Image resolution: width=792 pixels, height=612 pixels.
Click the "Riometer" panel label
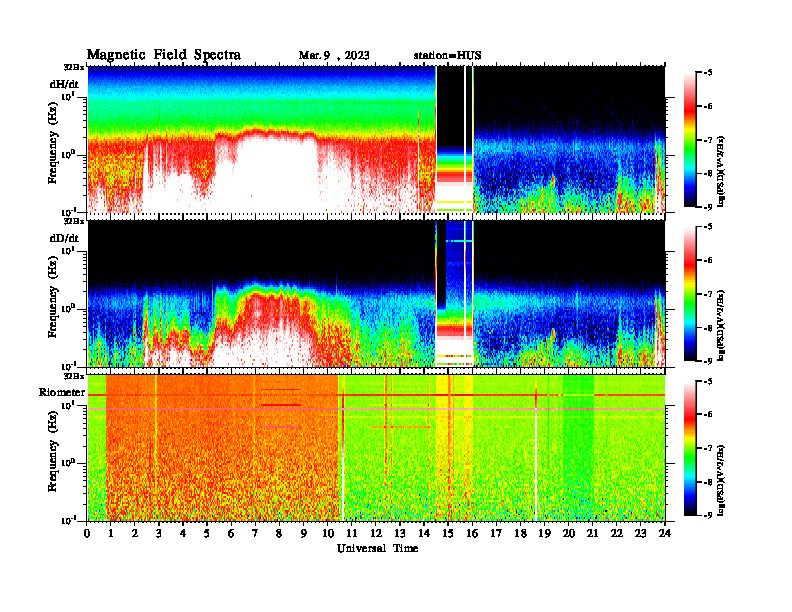point(62,392)
